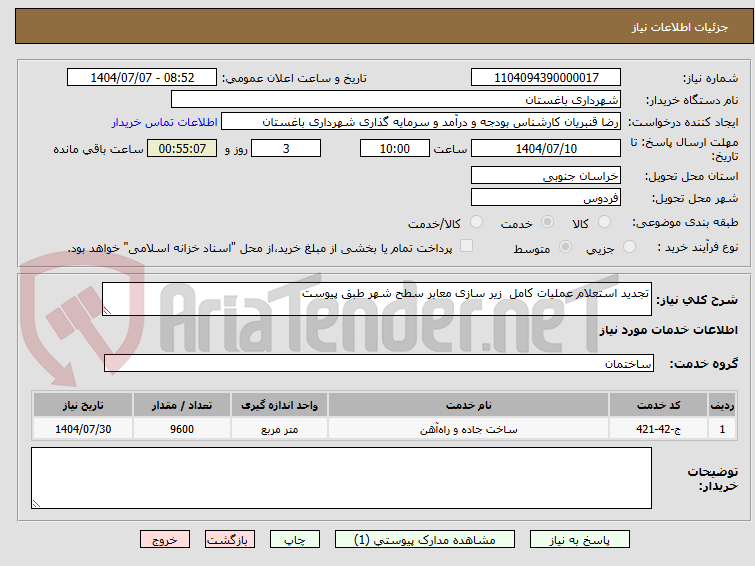Click the طبقه بندی موضوعی label
Screen dimensions: 755x566
coord(685,222)
